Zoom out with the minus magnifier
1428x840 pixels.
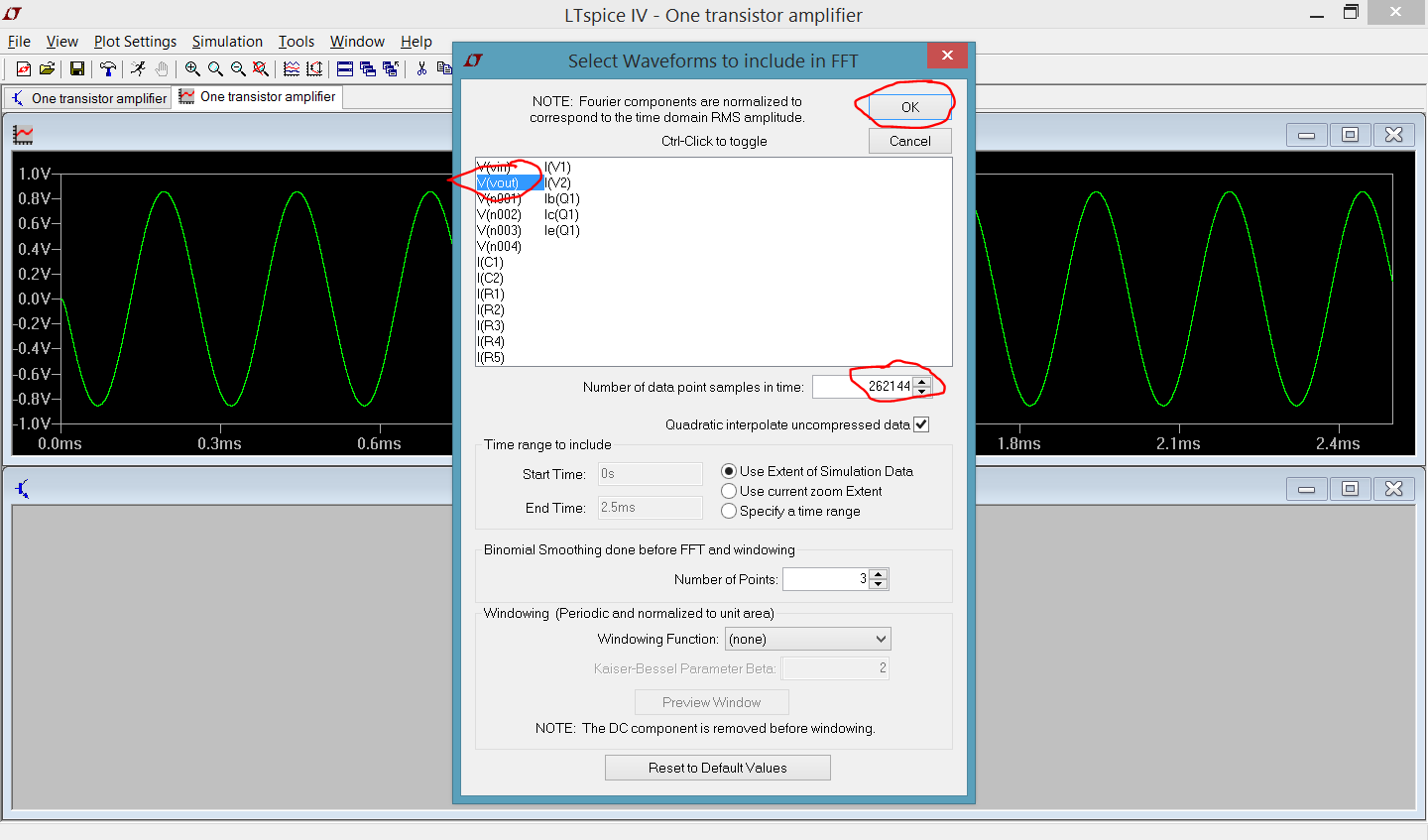coord(238,68)
